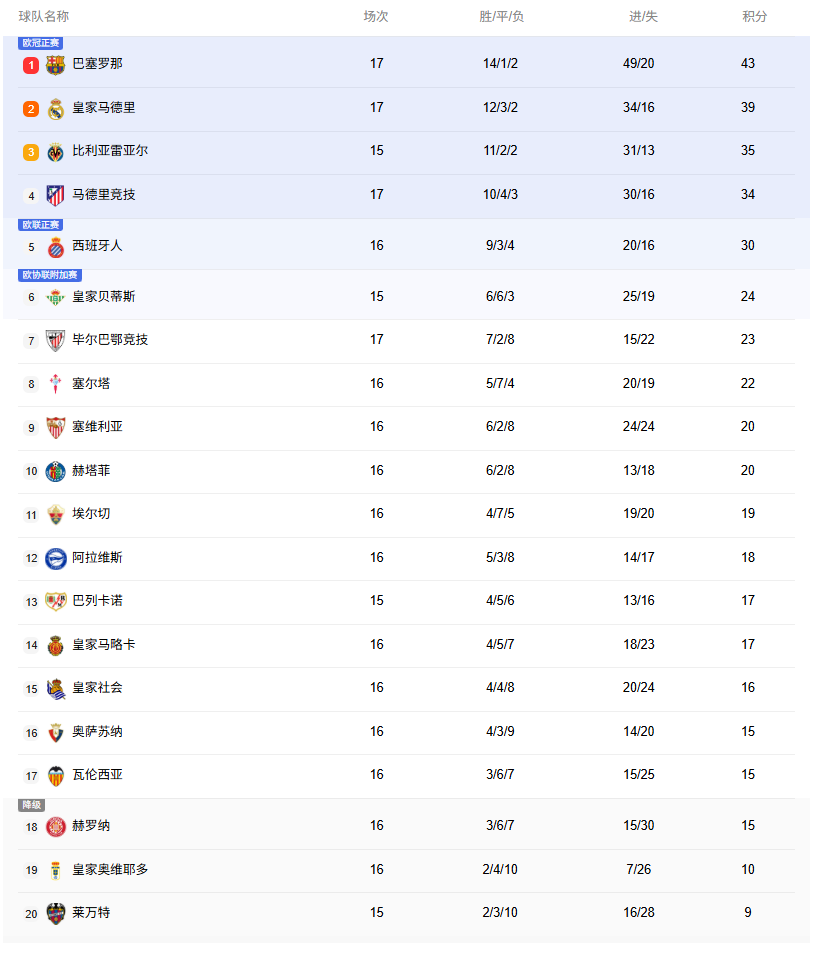Click the 积分 column header
The image size is (814, 957).
755,17
